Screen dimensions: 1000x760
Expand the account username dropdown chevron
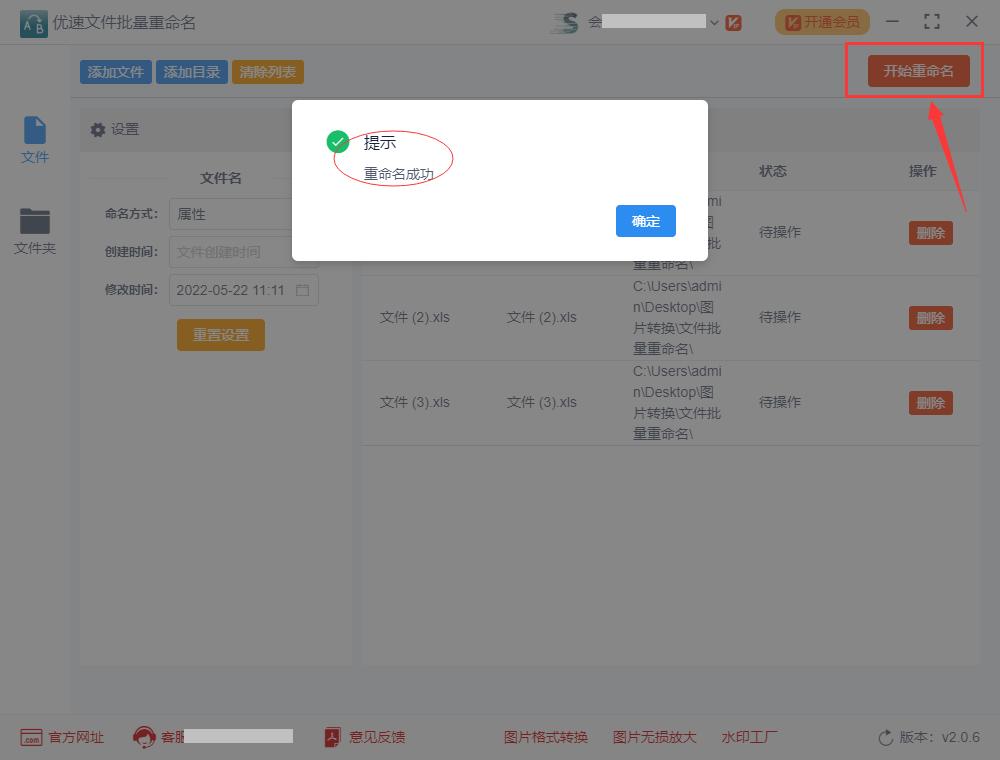714,21
